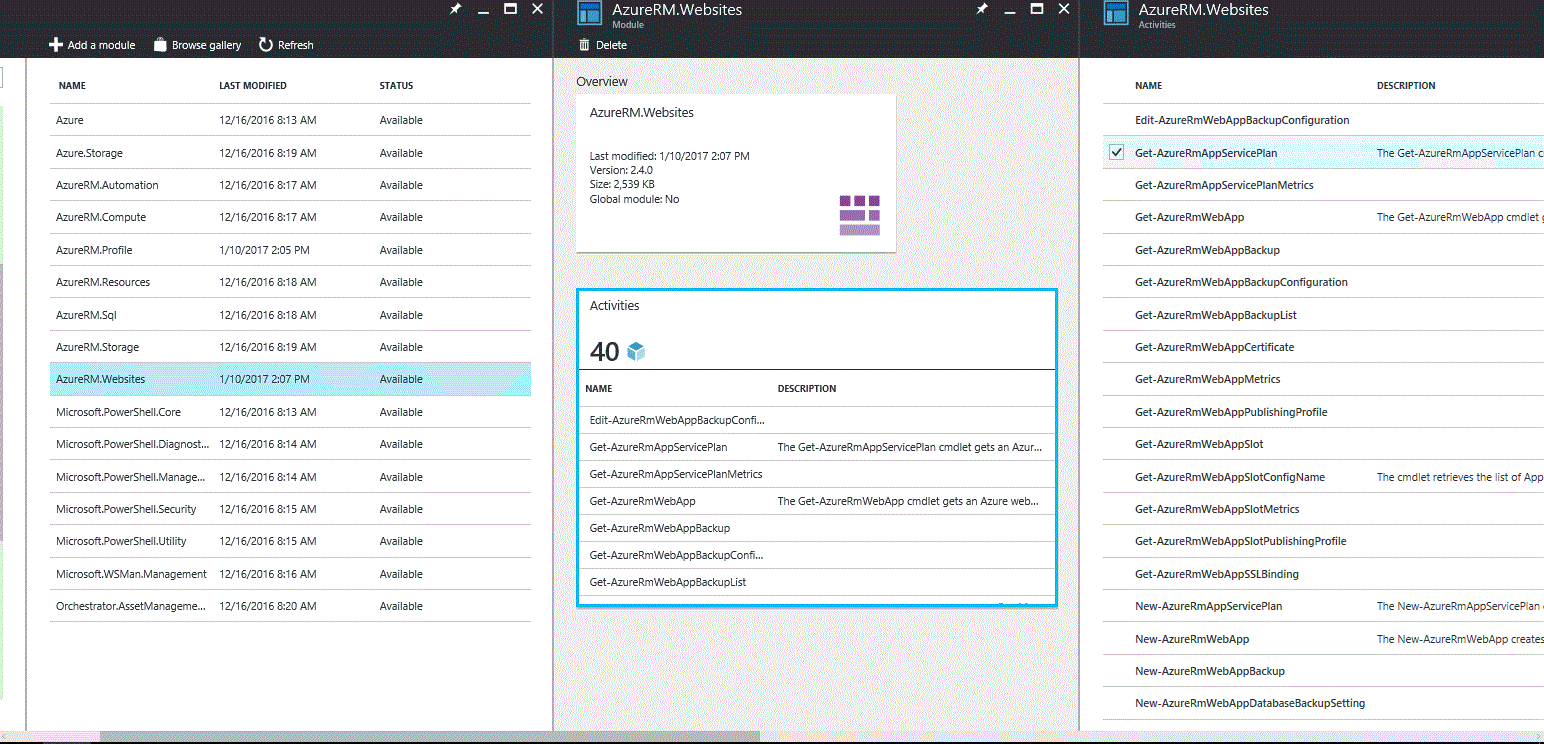Open the Orchestrator.AssetManageme... module

[x=290, y=606]
